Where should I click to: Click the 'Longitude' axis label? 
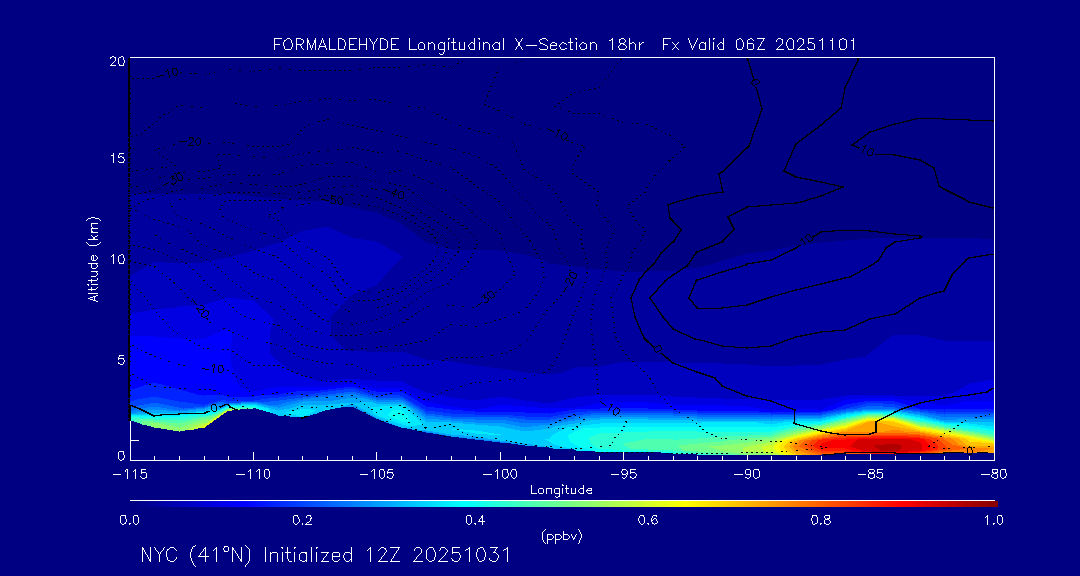pos(561,490)
